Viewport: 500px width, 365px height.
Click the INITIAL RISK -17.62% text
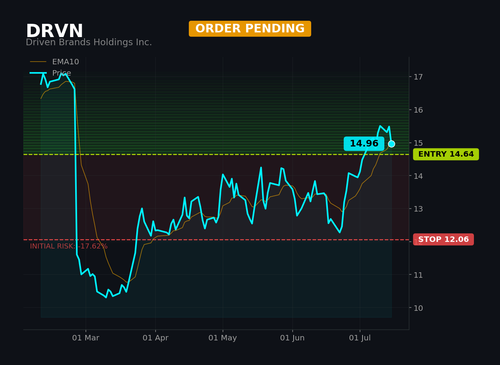69,246
